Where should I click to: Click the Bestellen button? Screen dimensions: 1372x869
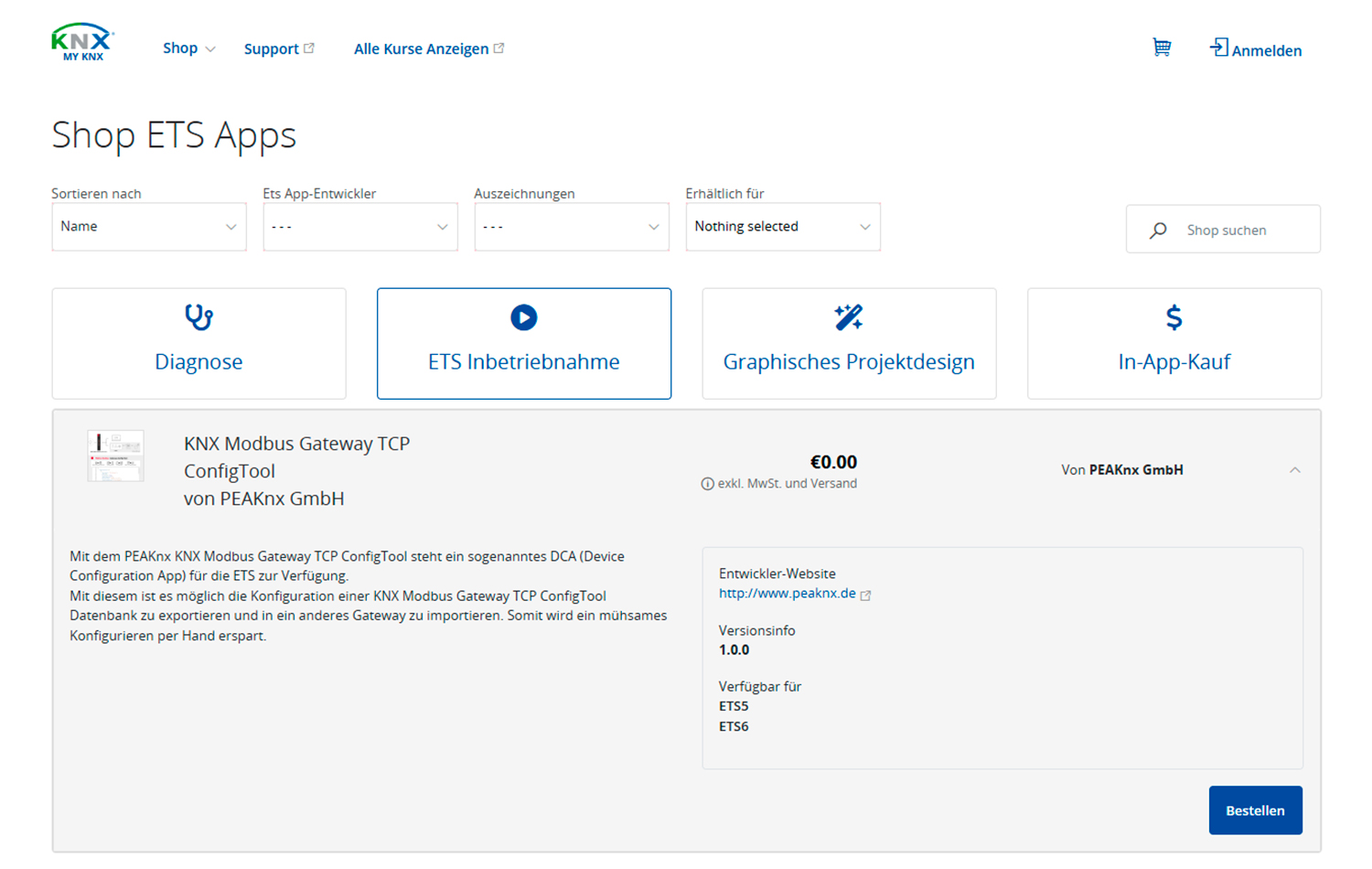click(1255, 810)
